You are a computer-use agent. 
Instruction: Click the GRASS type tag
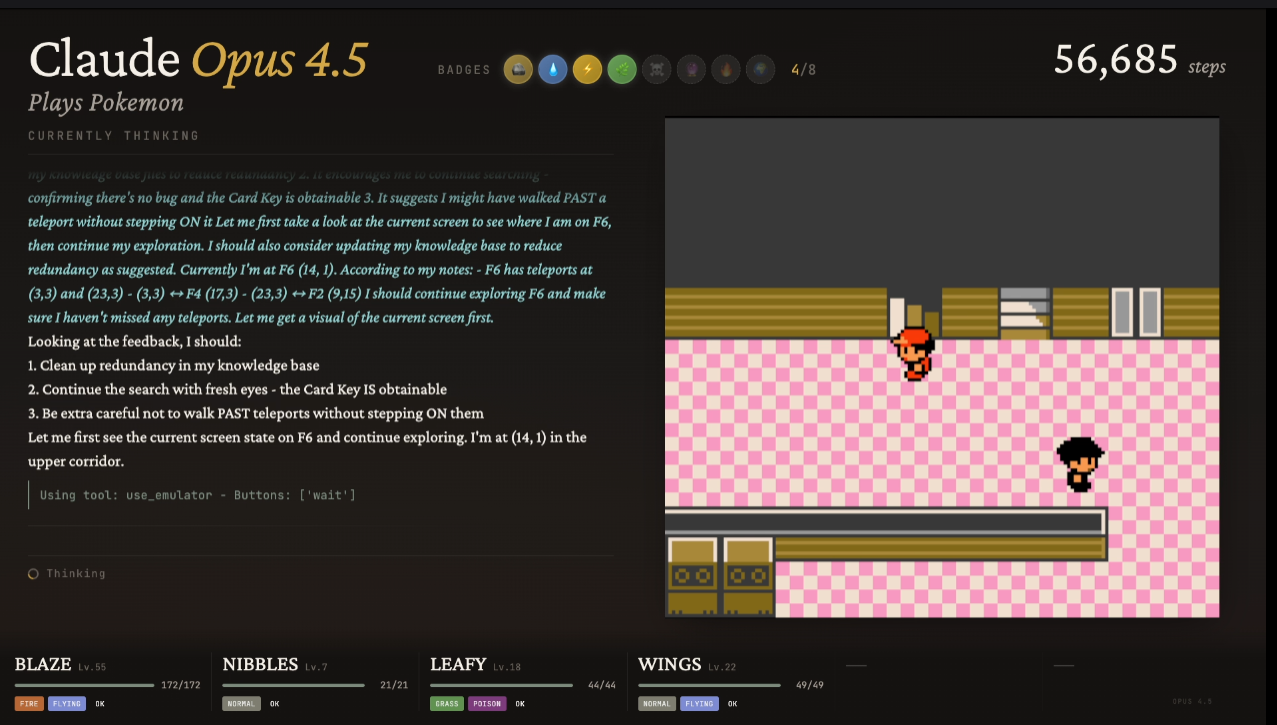[x=446, y=704]
